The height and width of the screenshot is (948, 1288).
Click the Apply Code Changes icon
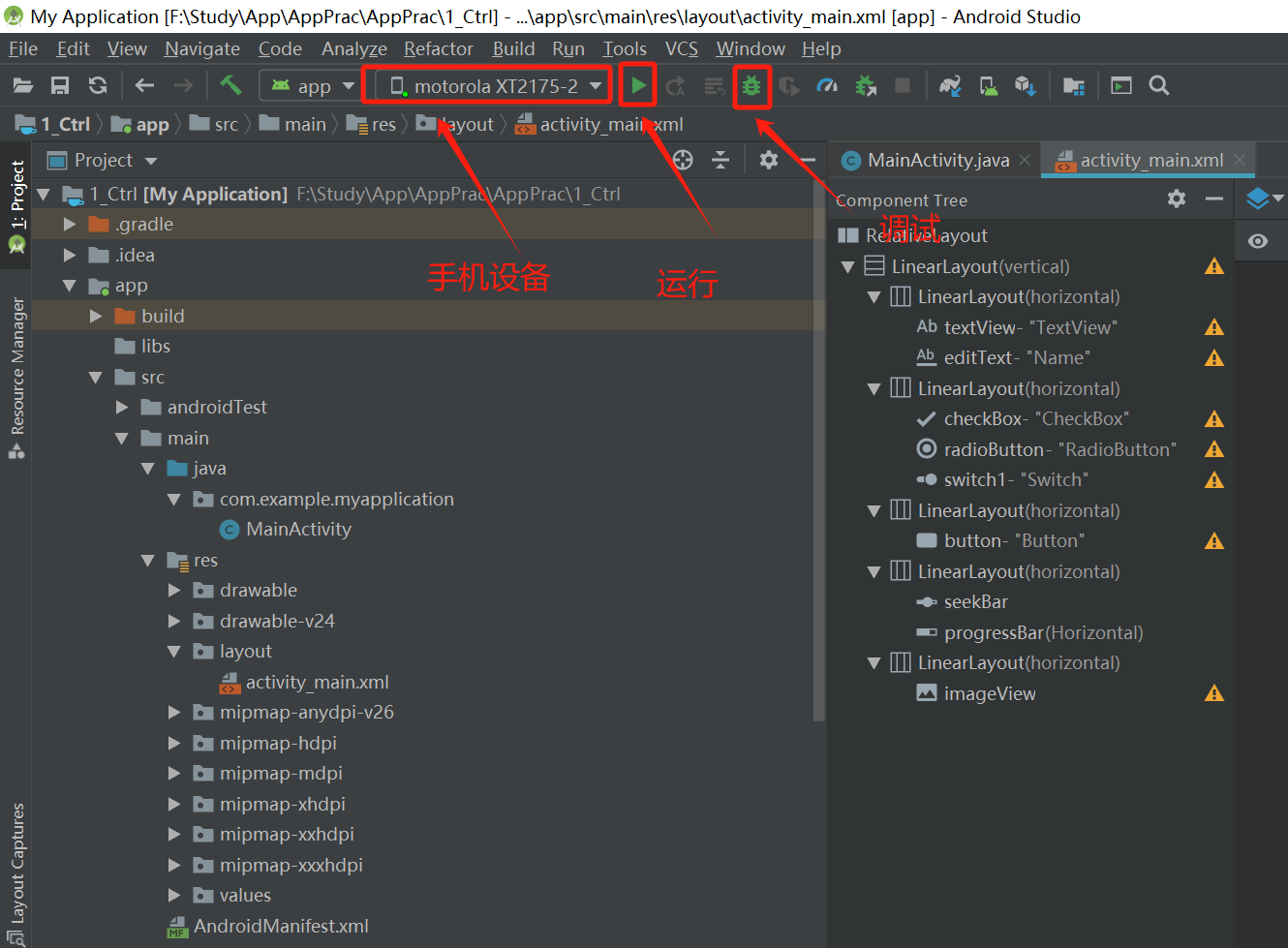[x=715, y=86]
